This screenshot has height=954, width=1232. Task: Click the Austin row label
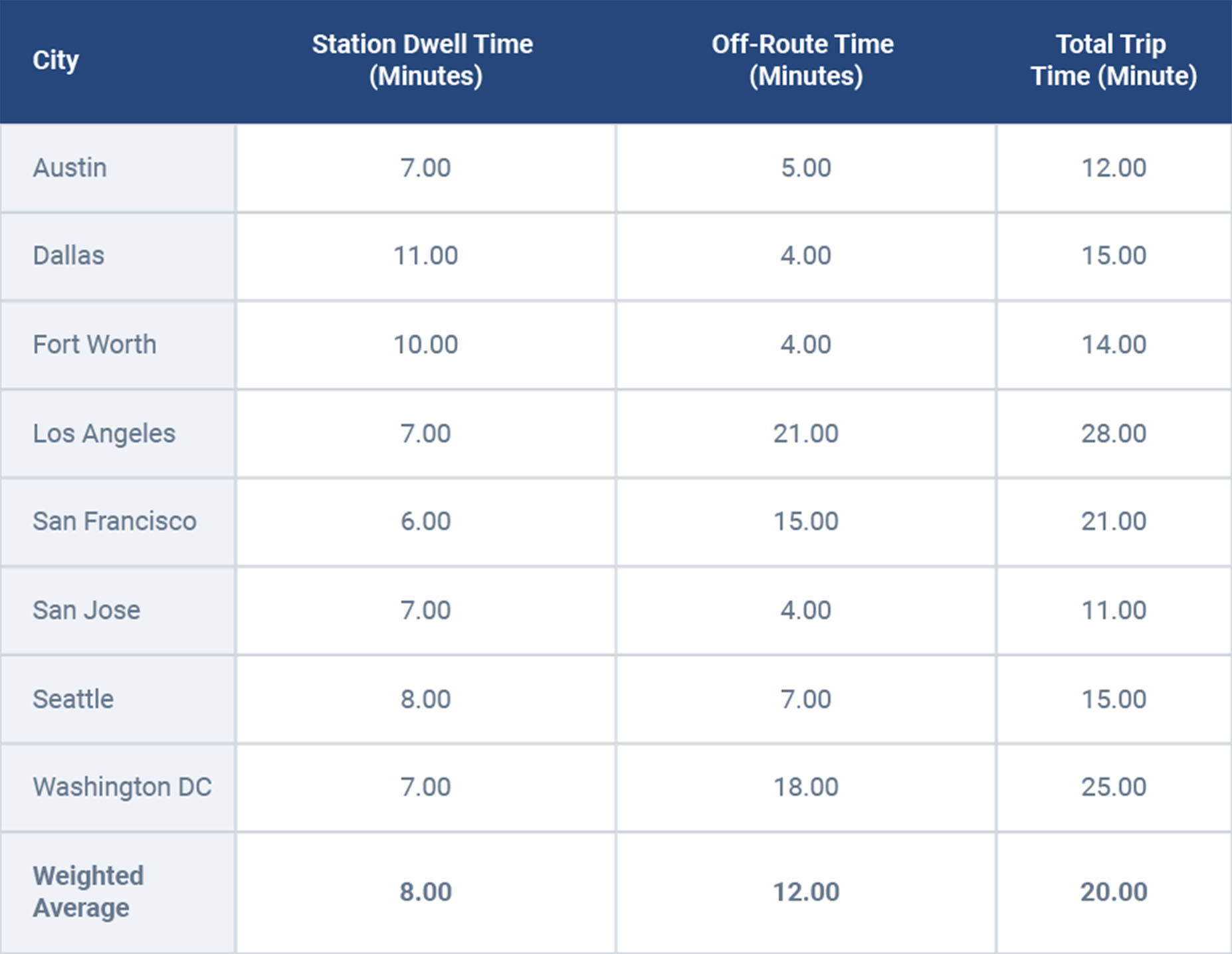point(70,167)
